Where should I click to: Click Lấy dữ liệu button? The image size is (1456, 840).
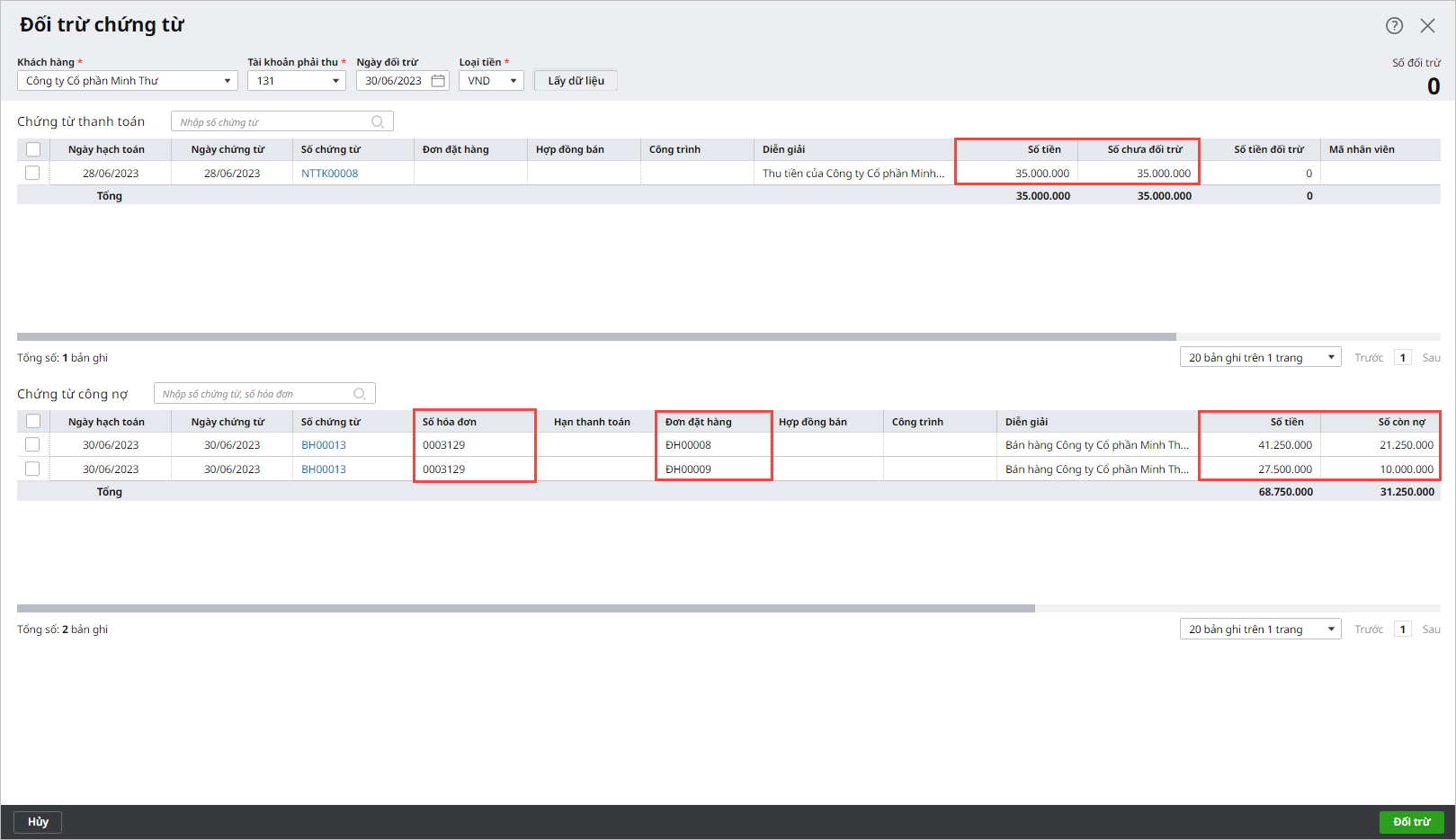click(576, 81)
